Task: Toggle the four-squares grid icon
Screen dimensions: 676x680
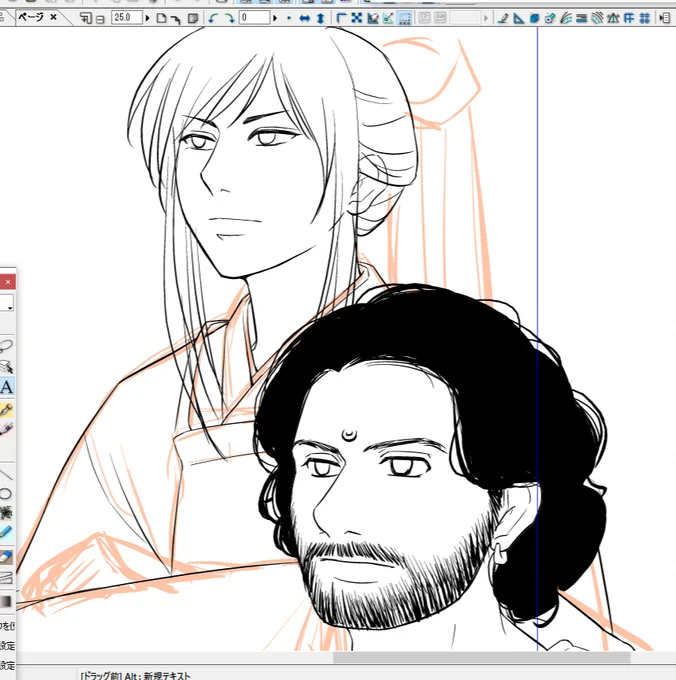Action: pos(357,18)
